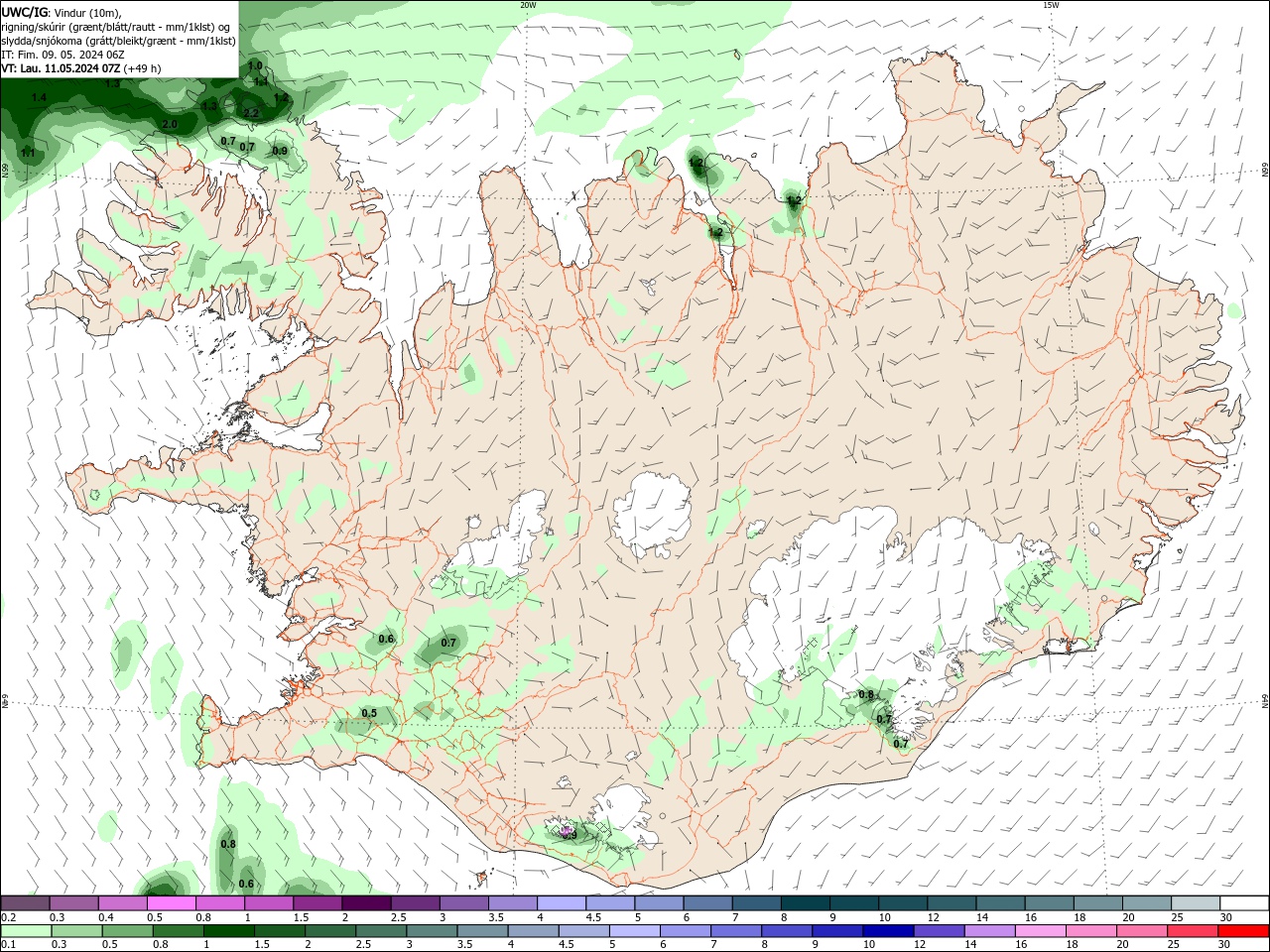Click the light pink 16 rain legend swatch
Viewport: 1270px width, 952px height.
point(1040,931)
